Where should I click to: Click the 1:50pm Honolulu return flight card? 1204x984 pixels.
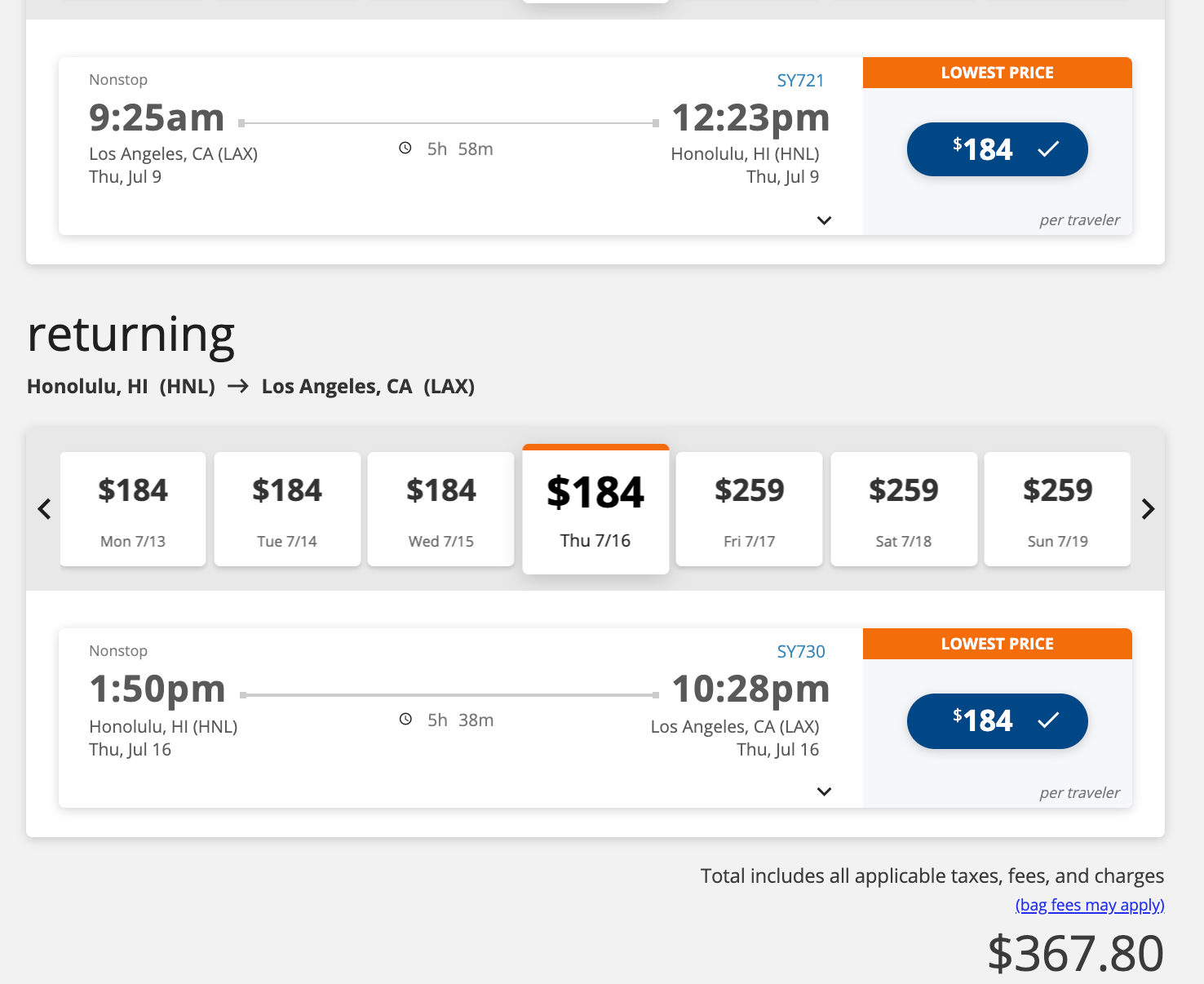point(457,767)
